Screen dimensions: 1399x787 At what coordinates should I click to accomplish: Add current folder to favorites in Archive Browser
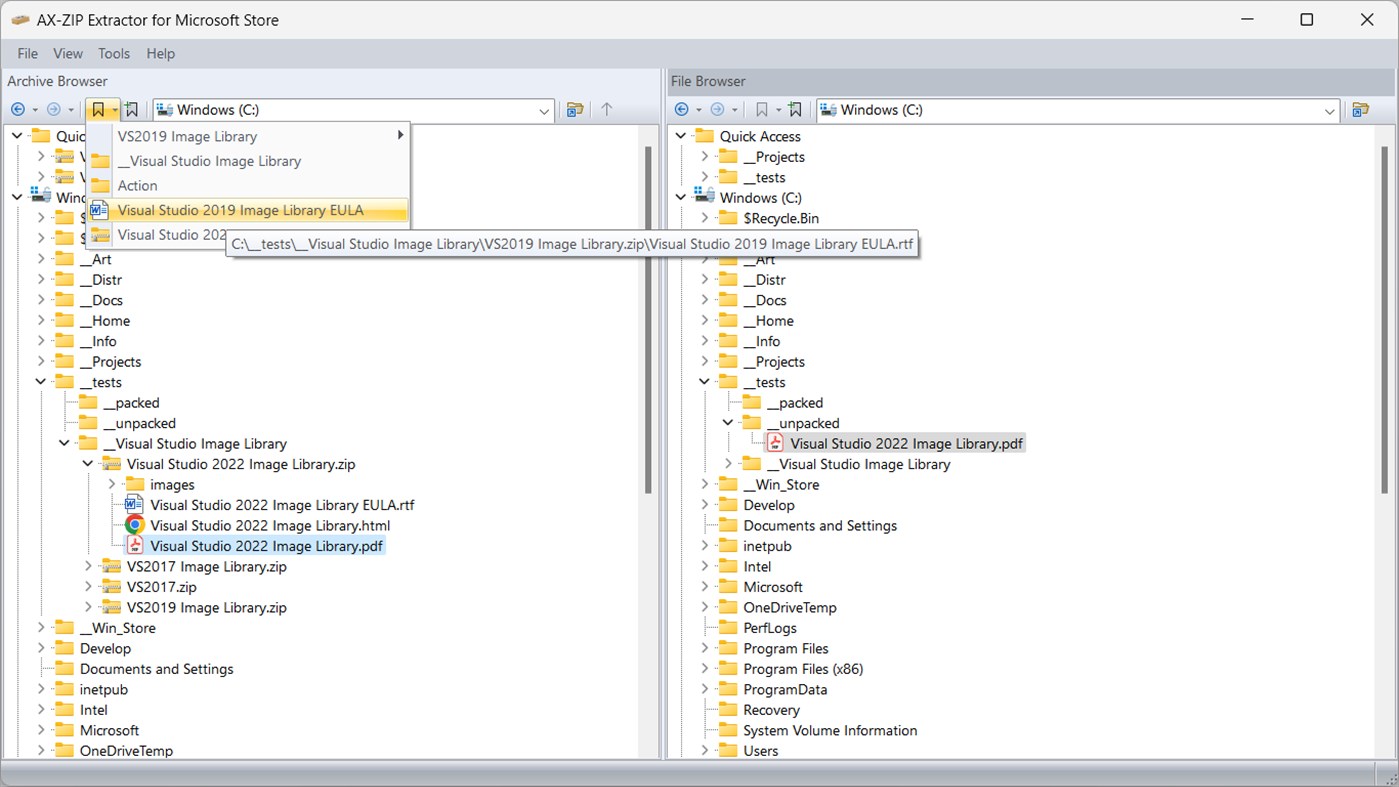pos(131,109)
